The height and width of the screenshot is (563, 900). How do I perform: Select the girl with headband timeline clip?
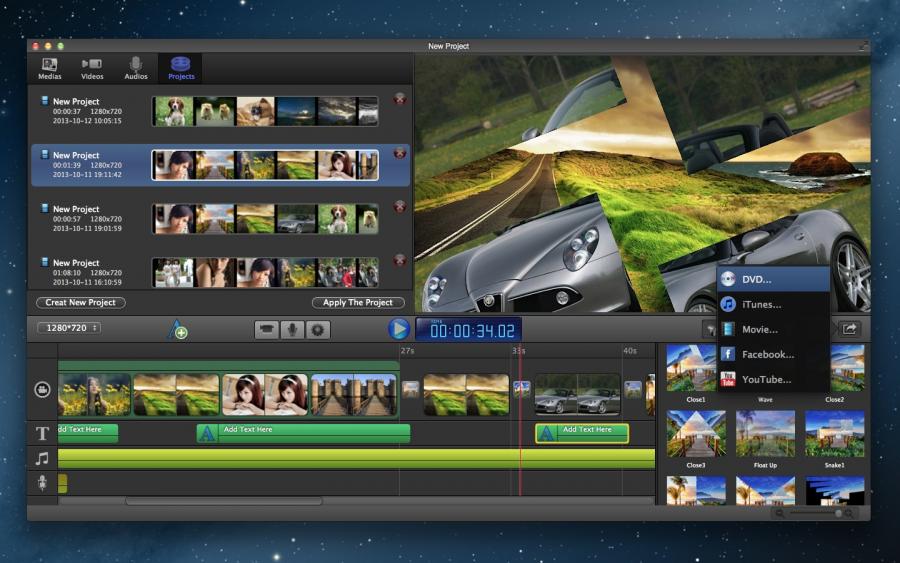[x=265, y=395]
